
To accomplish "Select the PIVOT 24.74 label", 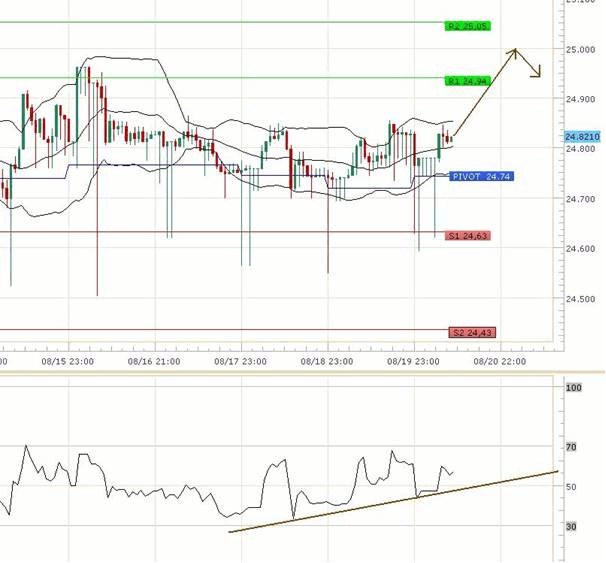I will 482,177.
